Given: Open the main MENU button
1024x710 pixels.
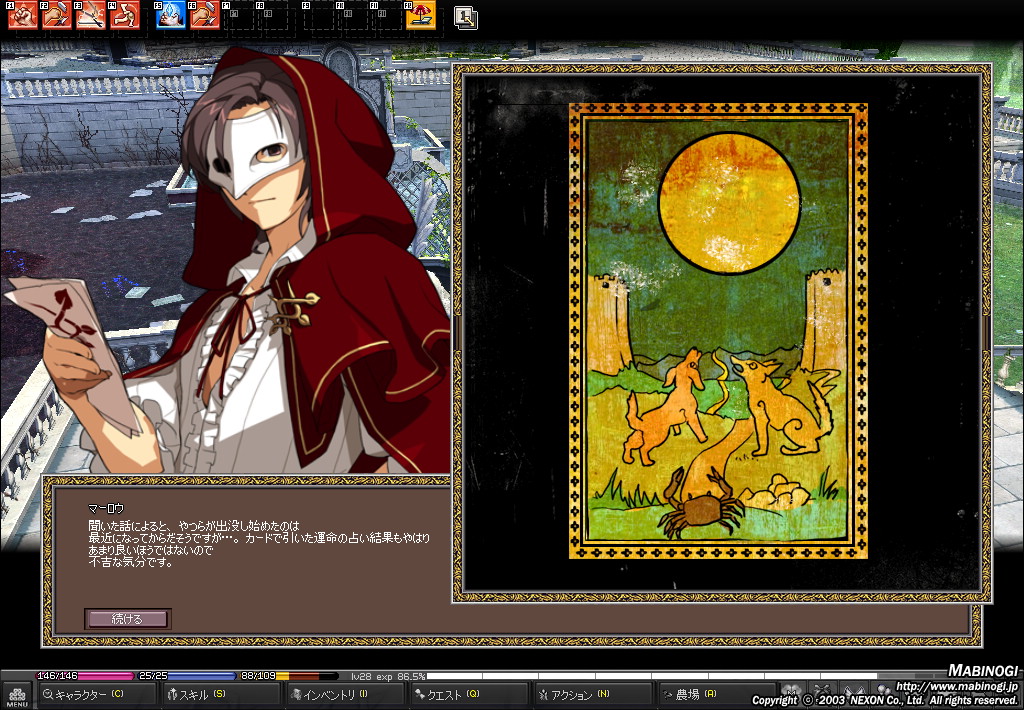Looking at the screenshot, I should pos(17,696).
